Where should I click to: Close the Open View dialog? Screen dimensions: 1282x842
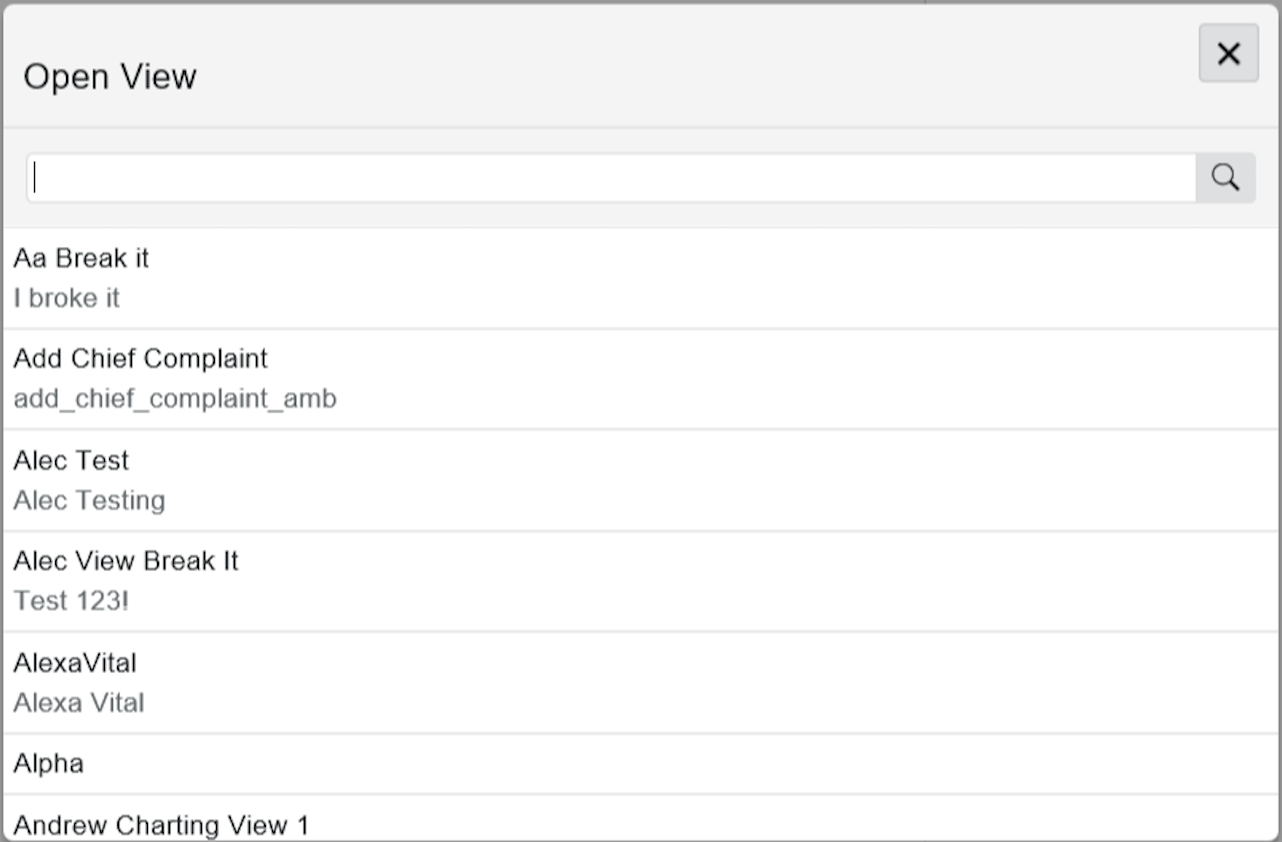[x=1228, y=54]
